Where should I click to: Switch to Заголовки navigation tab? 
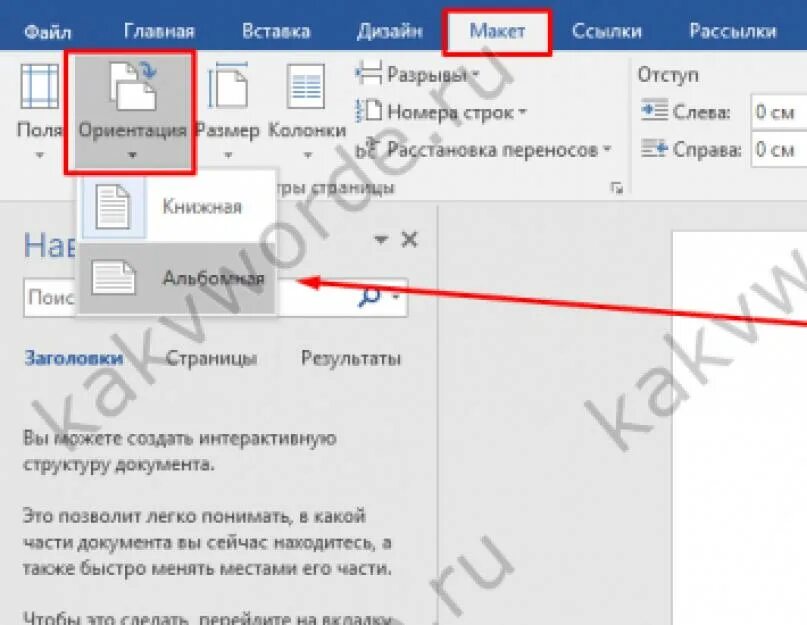pyautogui.click(x=74, y=358)
